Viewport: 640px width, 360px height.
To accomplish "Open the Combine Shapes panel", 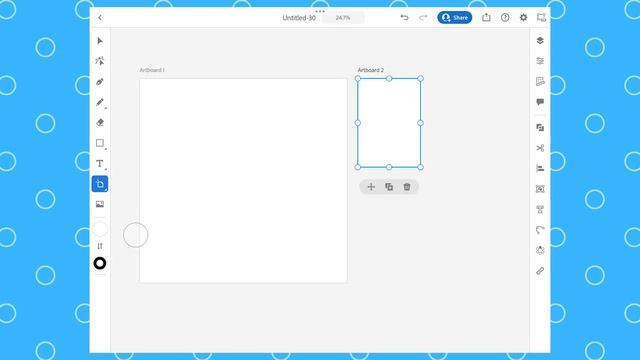I will coord(540,128).
